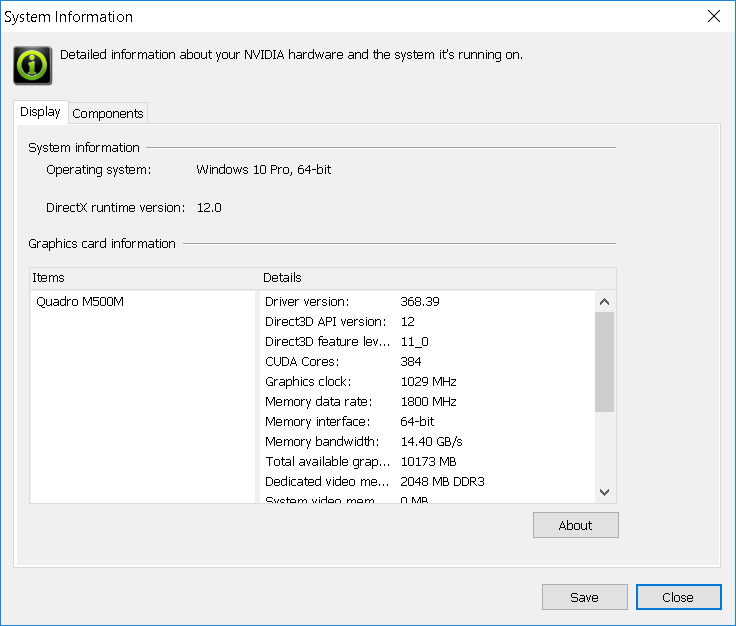Close the System Information window
Screen dimensions: 736x626
click(x=713, y=17)
